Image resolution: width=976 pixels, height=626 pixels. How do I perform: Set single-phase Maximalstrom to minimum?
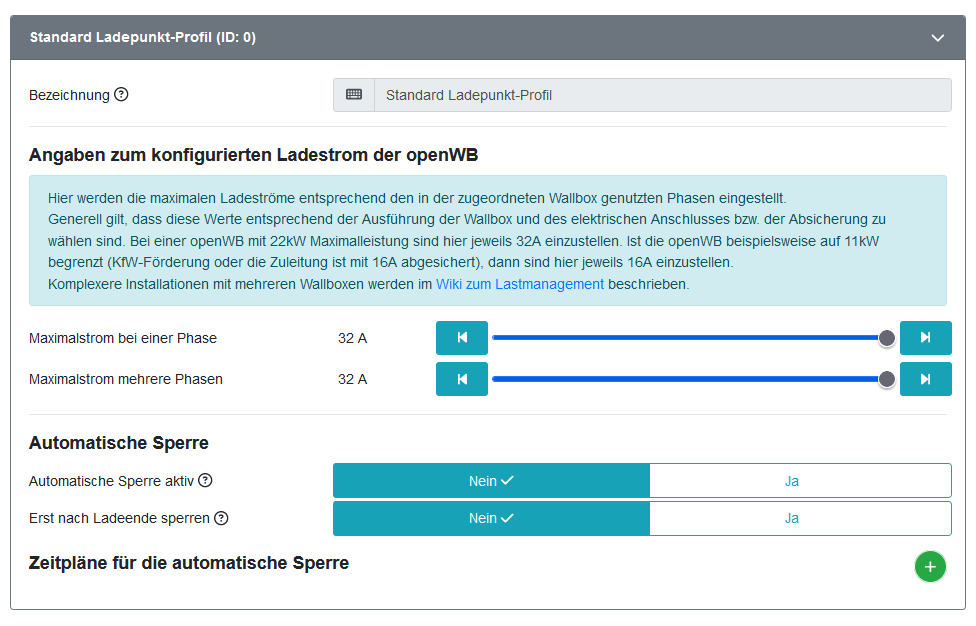462,338
